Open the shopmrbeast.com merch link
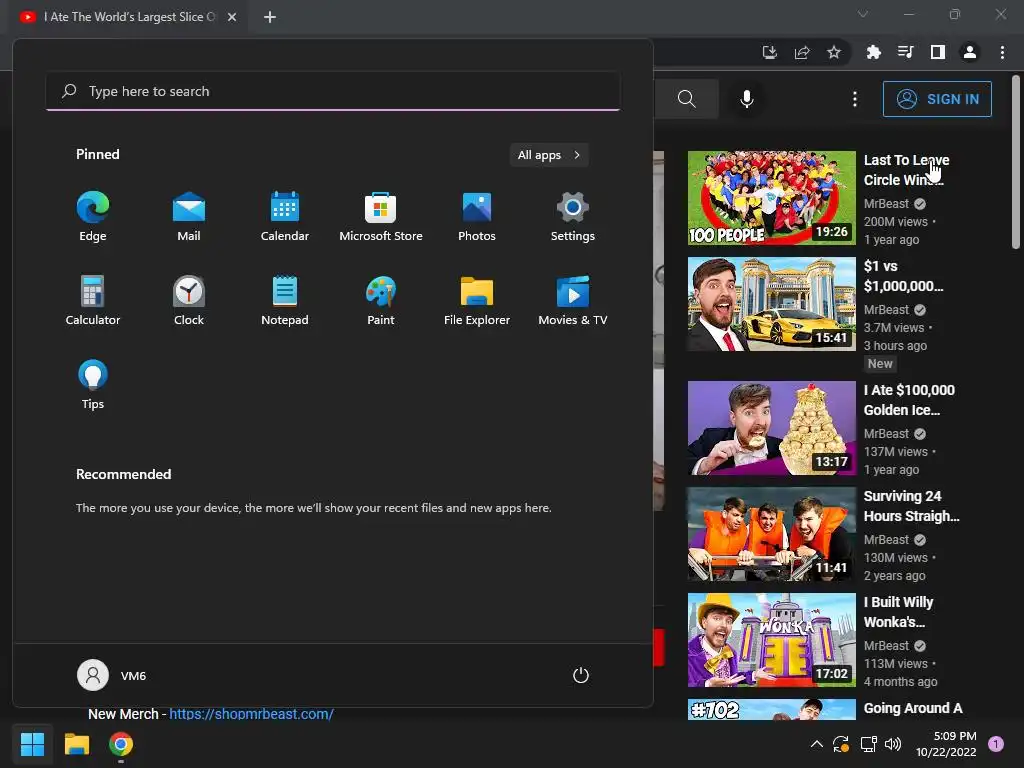This screenshot has width=1024, height=768. tap(251, 714)
